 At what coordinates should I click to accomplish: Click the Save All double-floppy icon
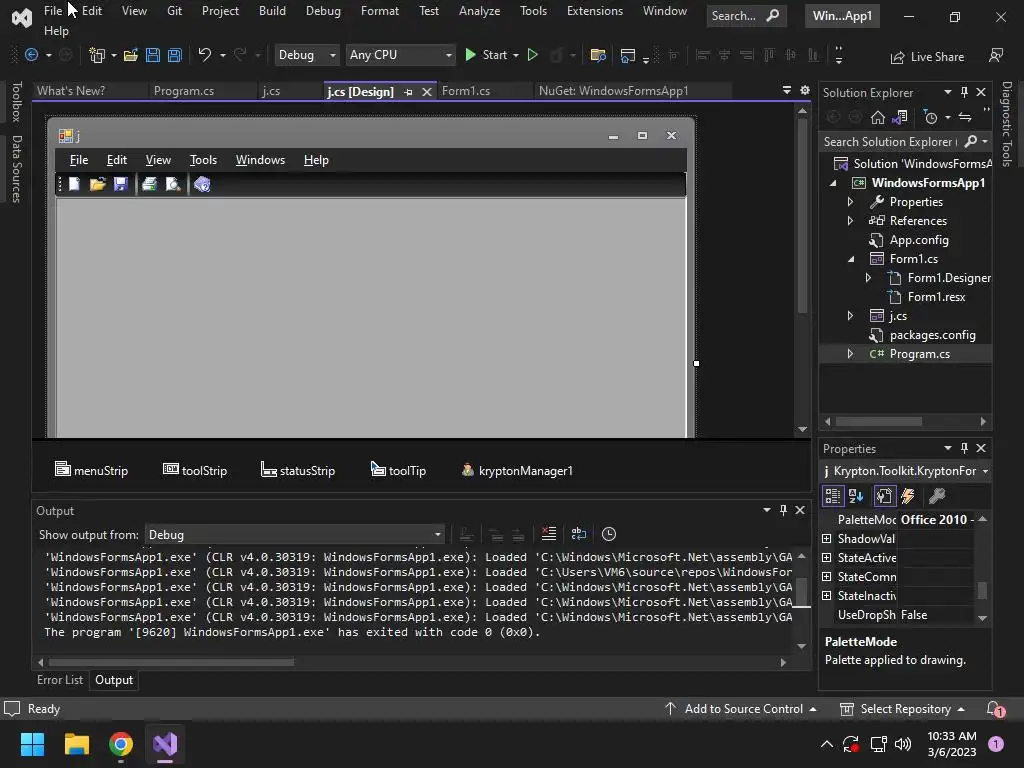(x=175, y=56)
